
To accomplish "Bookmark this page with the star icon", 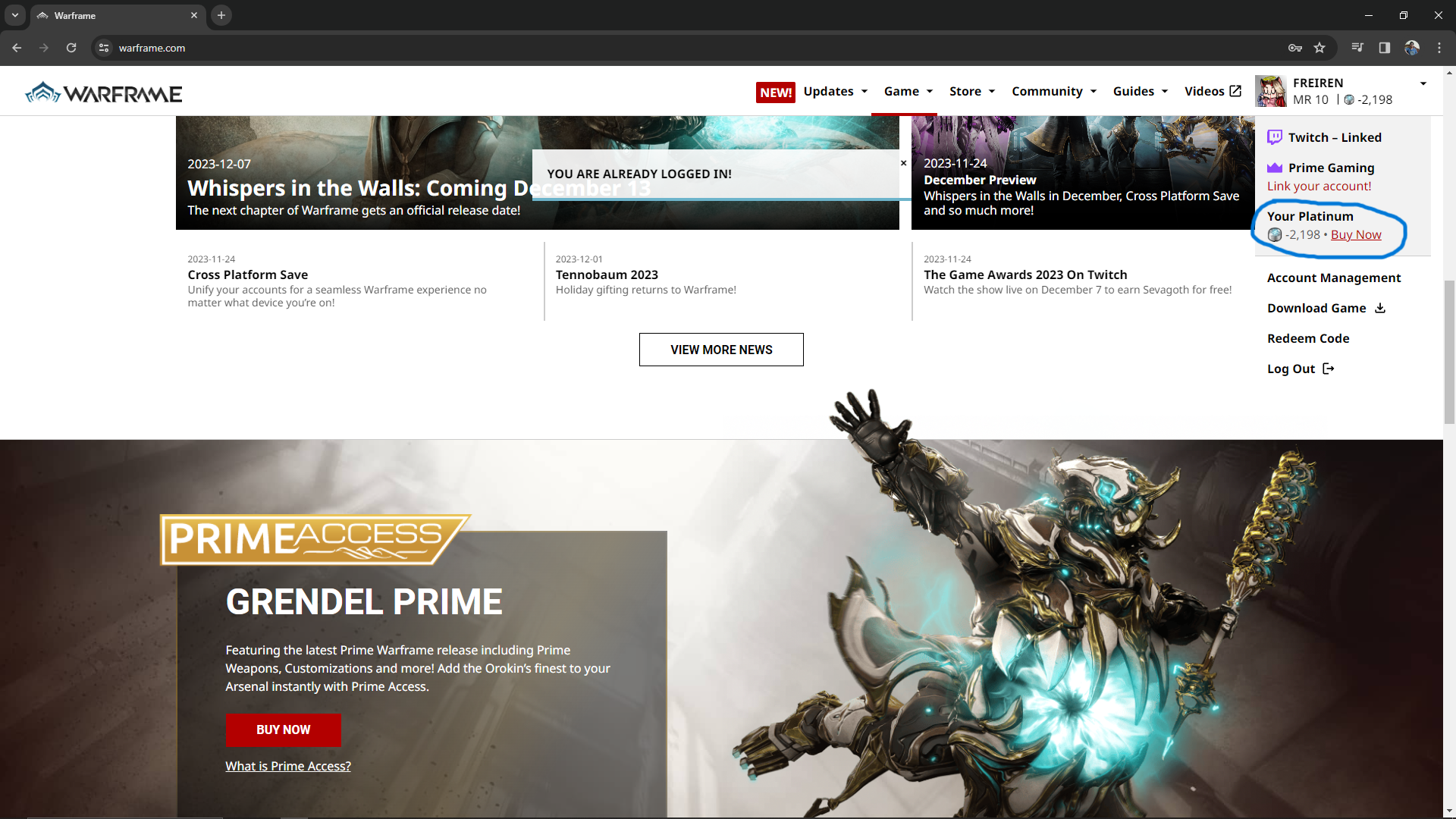I will pos(1319,48).
